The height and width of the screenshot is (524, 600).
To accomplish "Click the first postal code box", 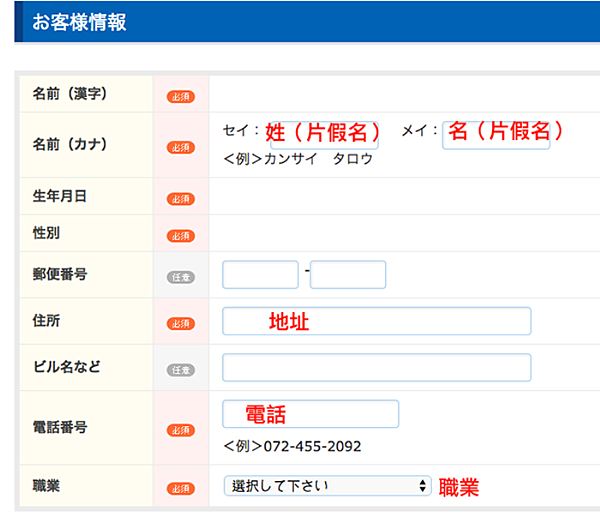I will 260,274.
